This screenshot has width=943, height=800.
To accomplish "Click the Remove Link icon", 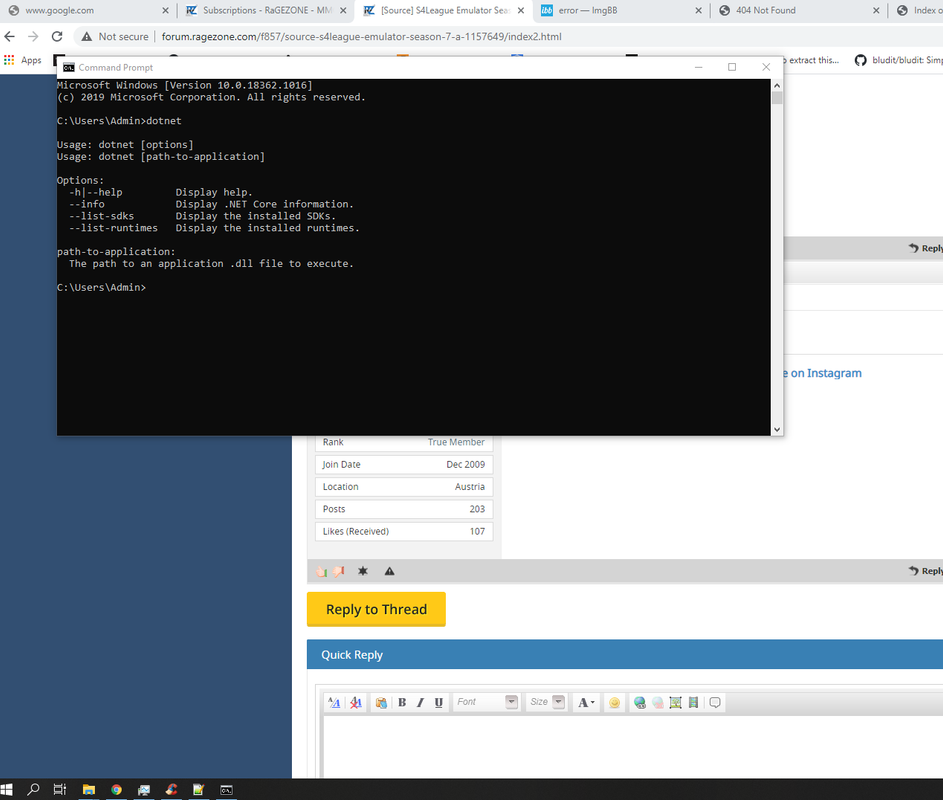I will 657,702.
